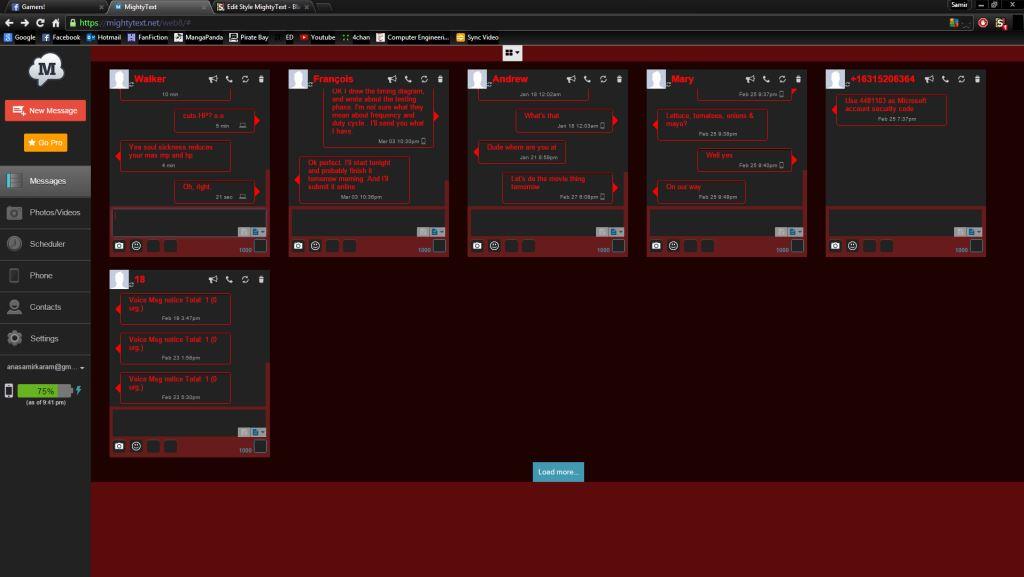Open the template dropdown in +16315206364's message box
The width and height of the screenshot is (1024, 577).
(x=974, y=232)
